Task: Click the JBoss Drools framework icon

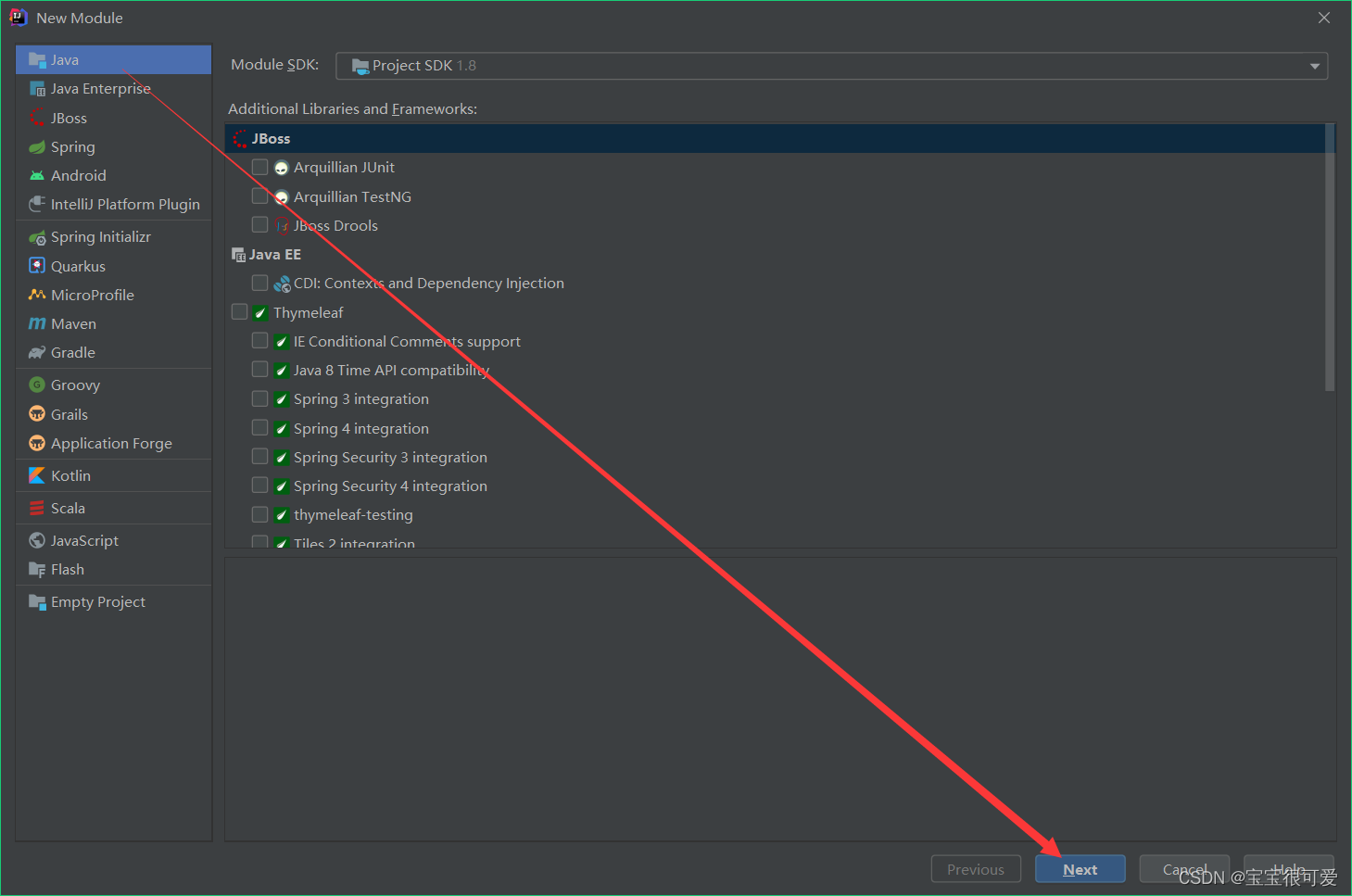Action: [282, 225]
